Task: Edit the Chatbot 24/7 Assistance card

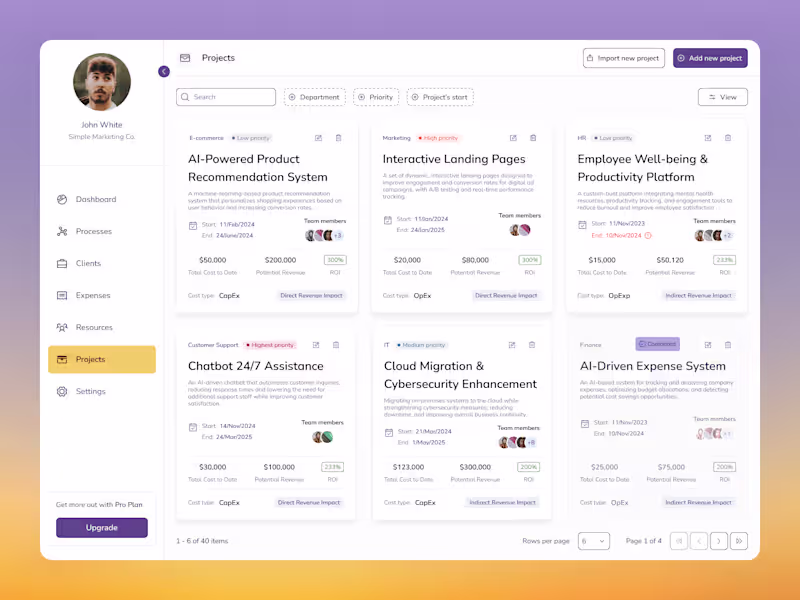Action: pos(316,345)
